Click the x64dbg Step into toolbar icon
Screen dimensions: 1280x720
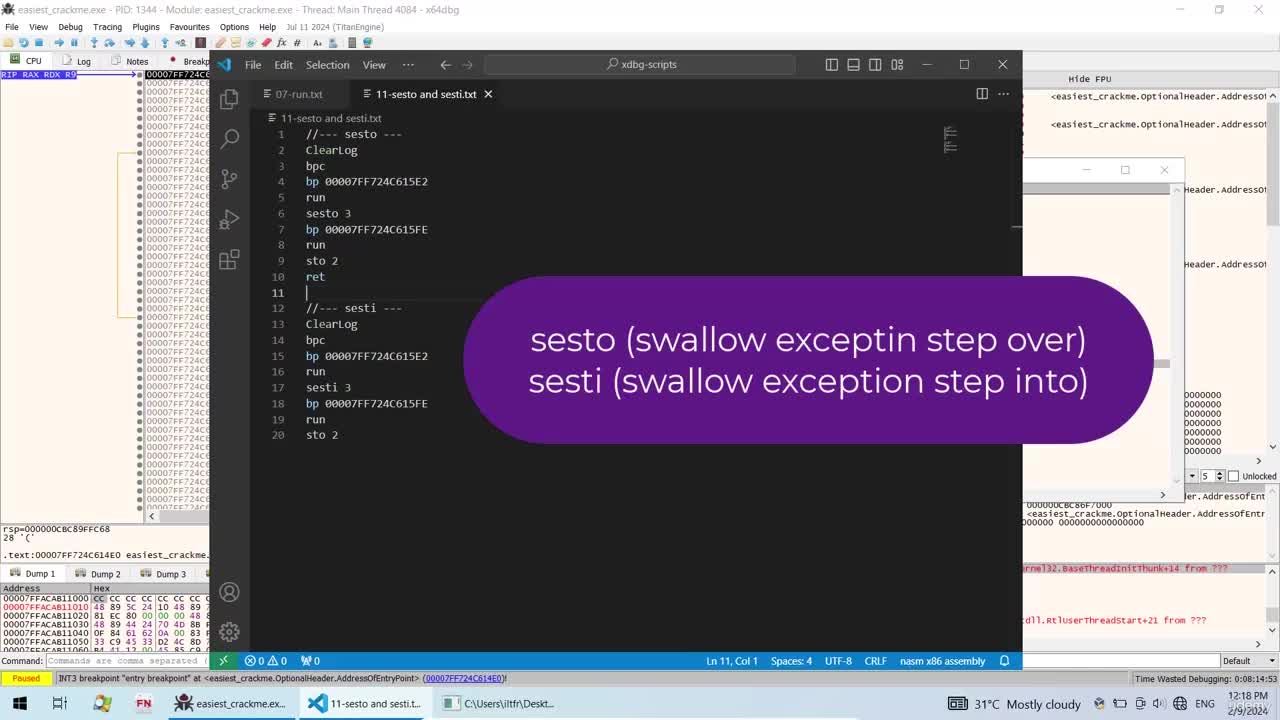pyautogui.click(x=94, y=43)
